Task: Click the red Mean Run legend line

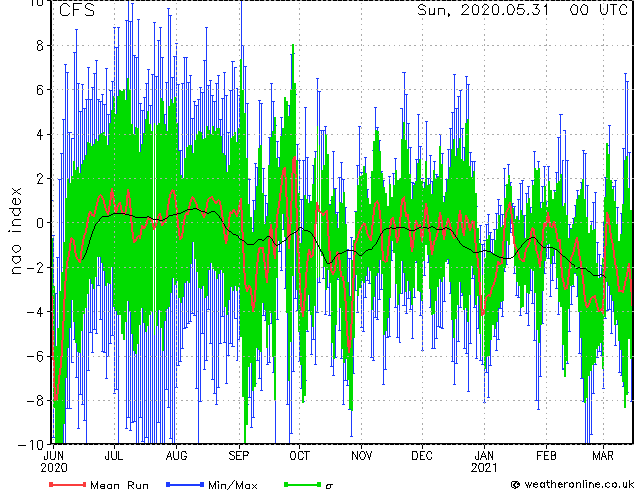Action: (68, 484)
